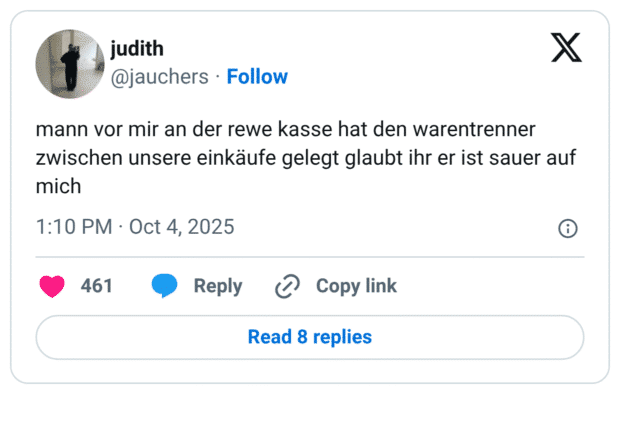Open the info icon beside the date
The width and height of the screenshot is (620, 430).
(x=567, y=228)
